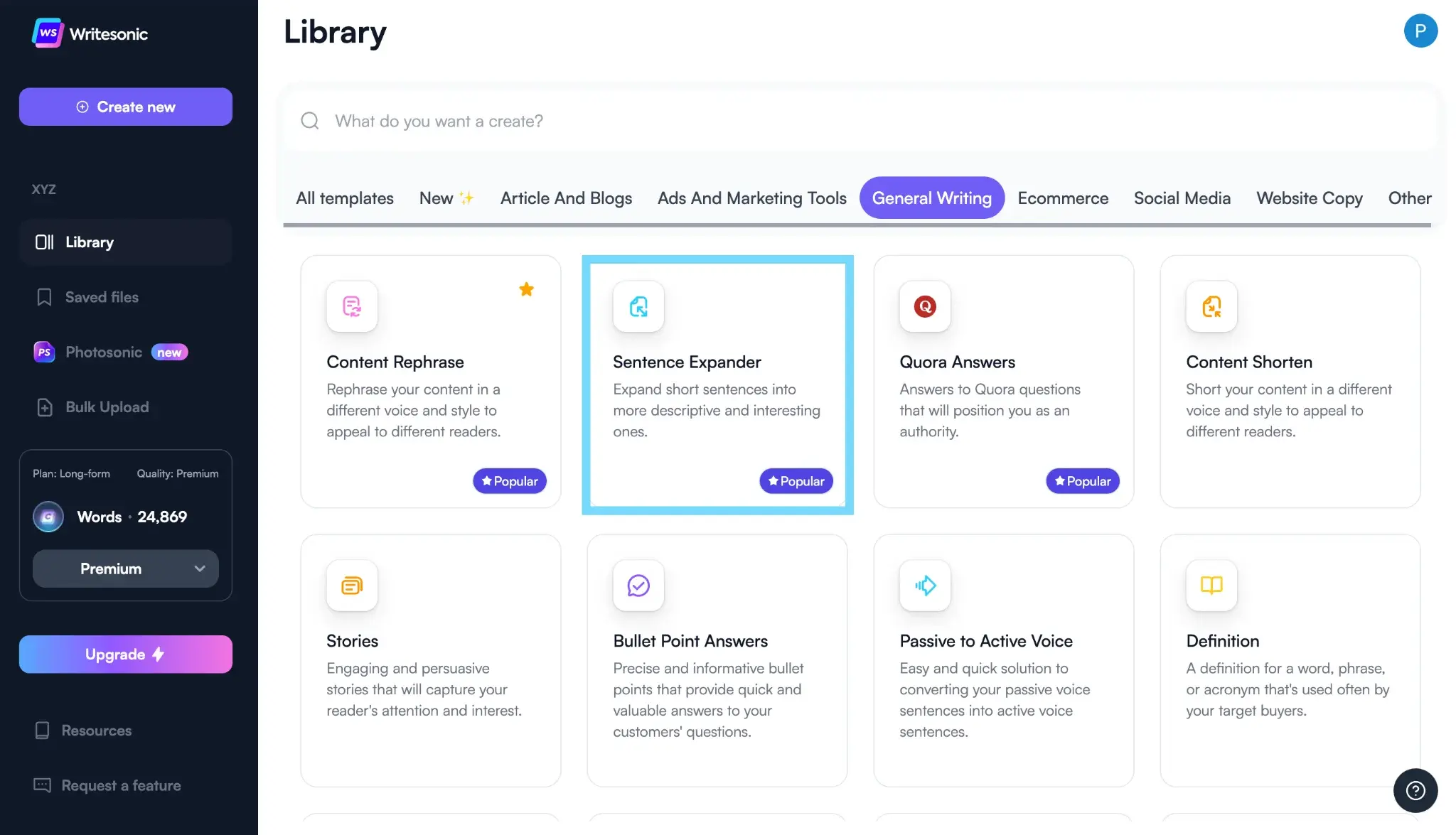
Task: Open the Social Media category
Action: [x=1182, y=198]
